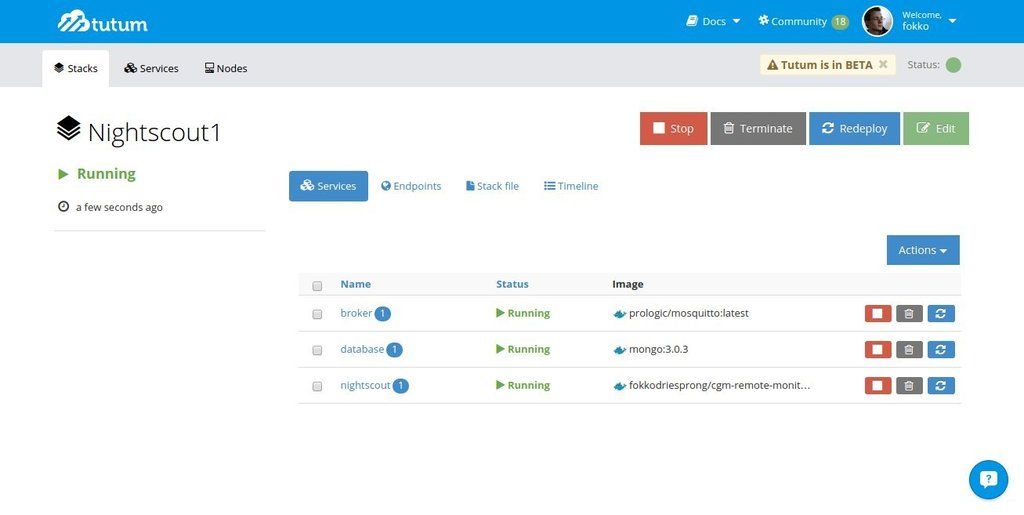Viewport: 1024px width, 515px height.
Task: Open the Timeline tab
Action: click(x=571, y=186)
